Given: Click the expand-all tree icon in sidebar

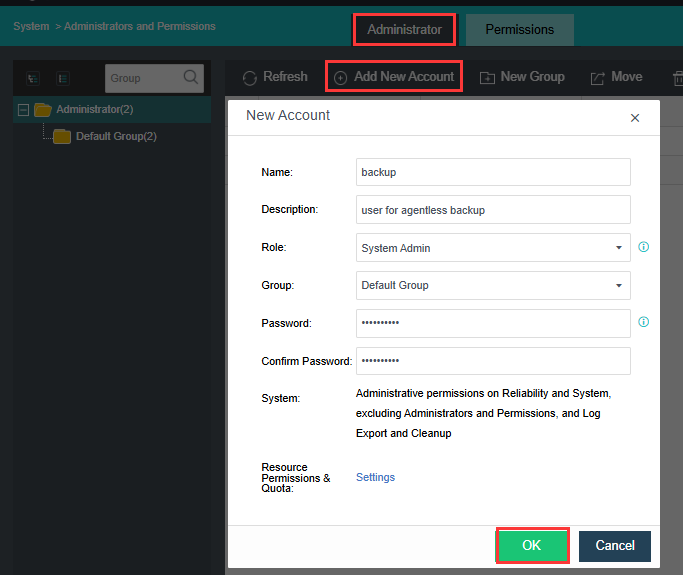Looking at the screenshot, I should [34, 78].
